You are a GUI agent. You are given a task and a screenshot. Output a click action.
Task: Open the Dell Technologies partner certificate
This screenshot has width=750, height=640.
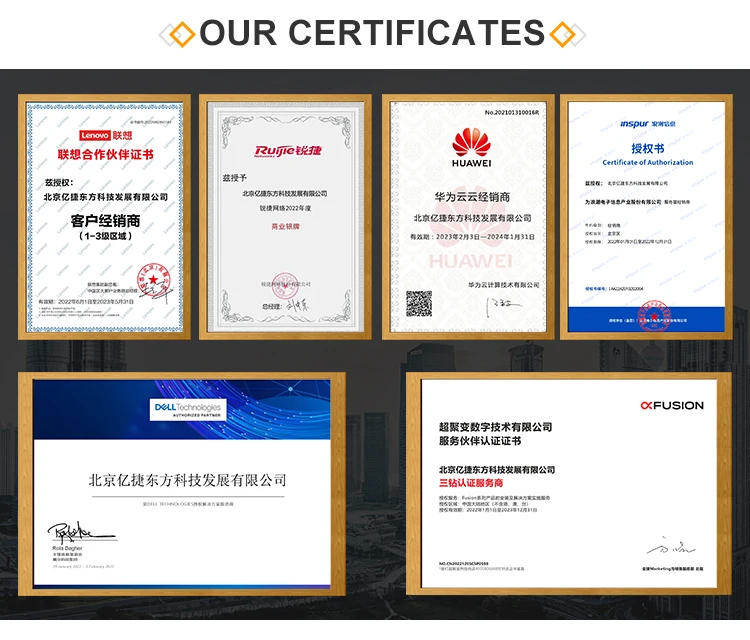(x=182, y=484)
